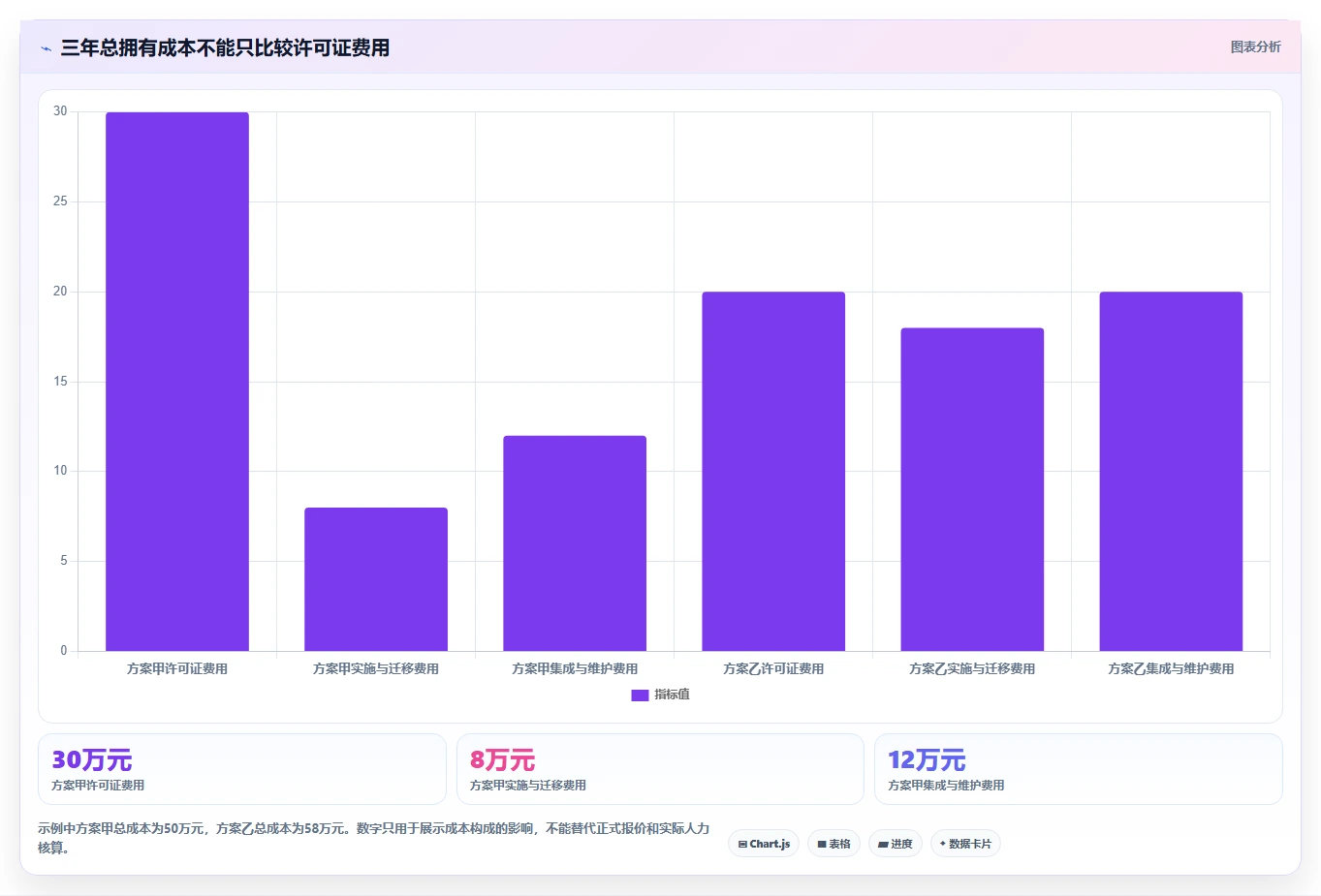Click card caption 方案甲集成与维护费用 under 12万元

pyautogui.click(x=946, y=786)
